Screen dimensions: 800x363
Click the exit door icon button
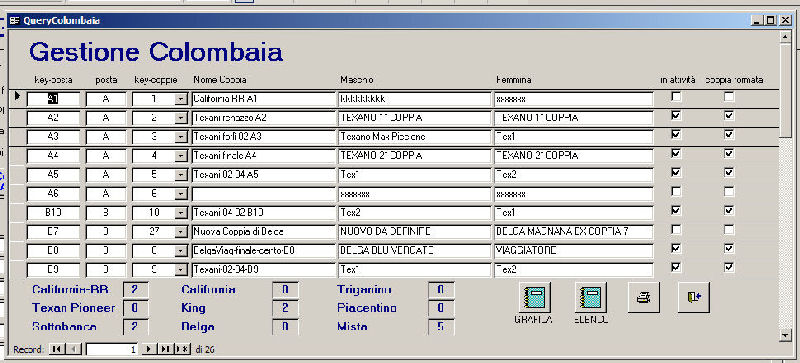693,297
